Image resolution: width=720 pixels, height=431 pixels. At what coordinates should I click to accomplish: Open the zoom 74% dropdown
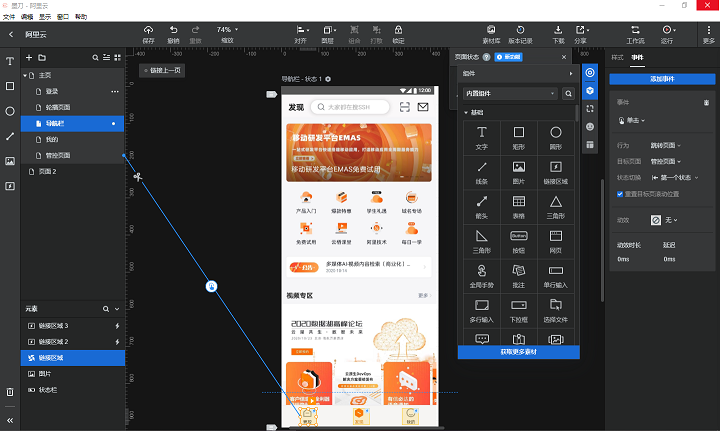(x=227, y=30)
